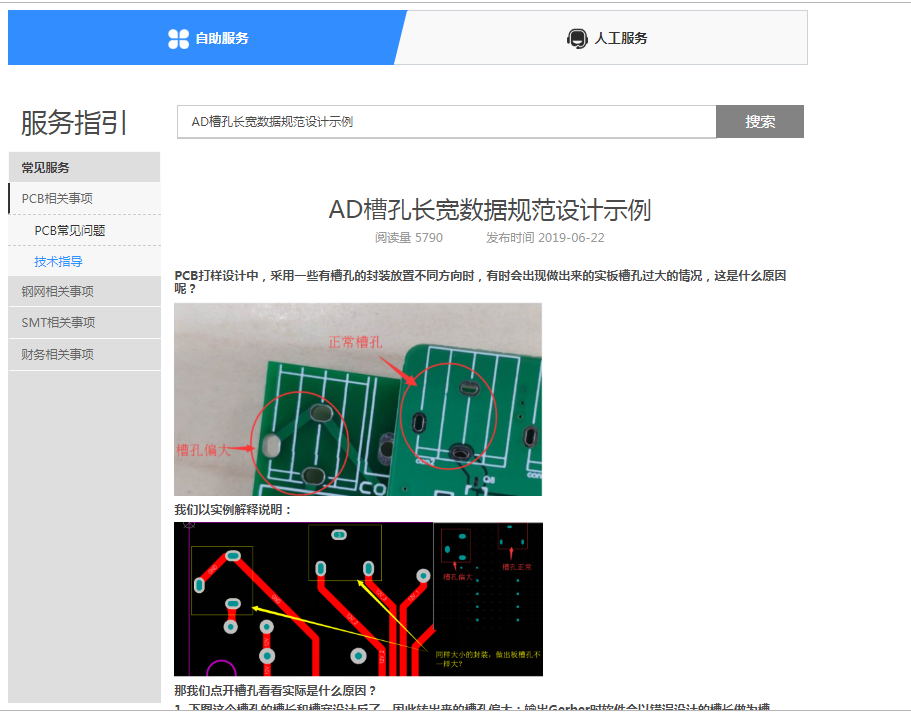Screen dimensions: 911x717
Task: Switch to the 自助服务 tab
Action: pyautogui.click(x=207, y=38)
